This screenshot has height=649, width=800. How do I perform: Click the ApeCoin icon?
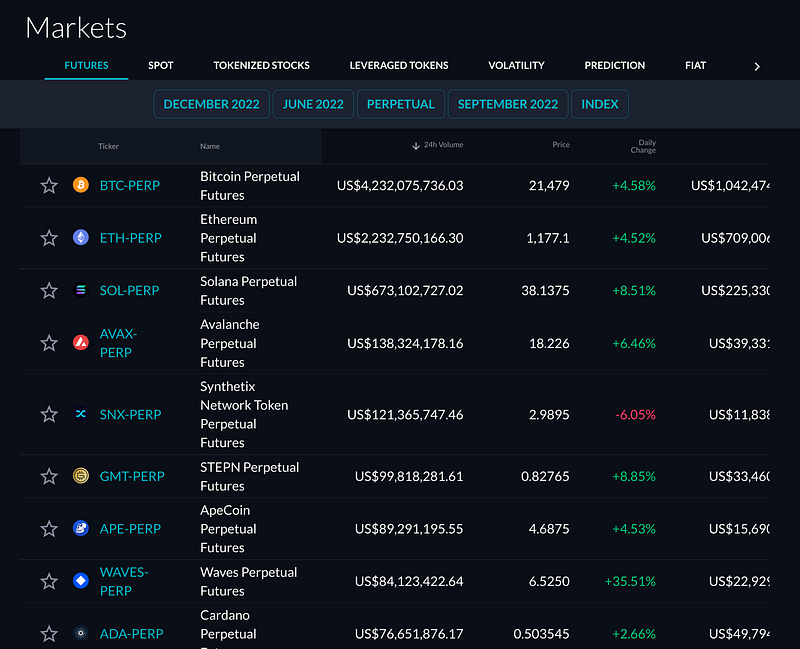(81, 528)
